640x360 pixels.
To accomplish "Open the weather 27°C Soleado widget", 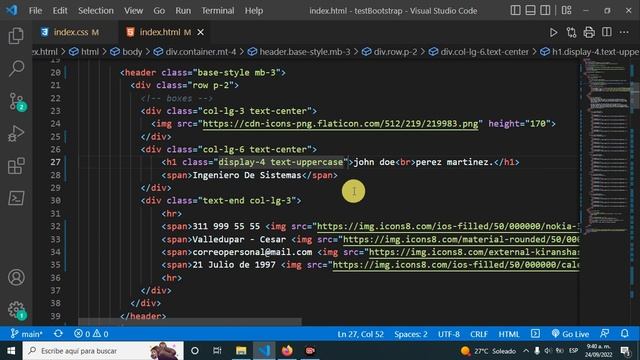I will 488,351.
